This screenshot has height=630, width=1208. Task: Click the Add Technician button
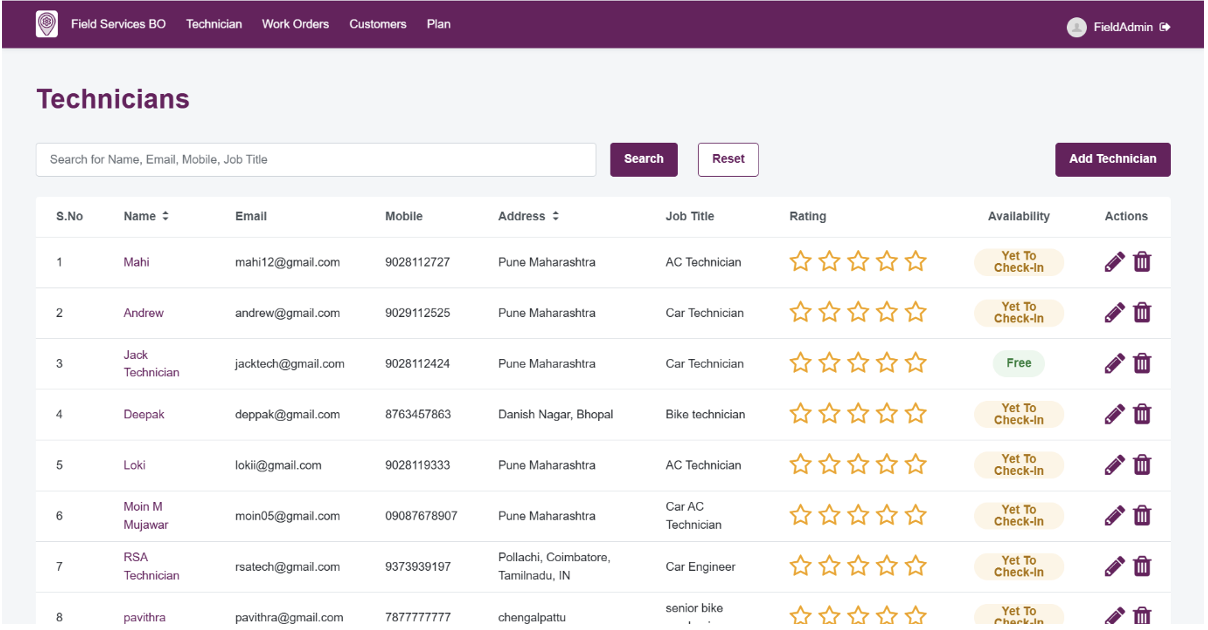click(x=1112, y=159)
